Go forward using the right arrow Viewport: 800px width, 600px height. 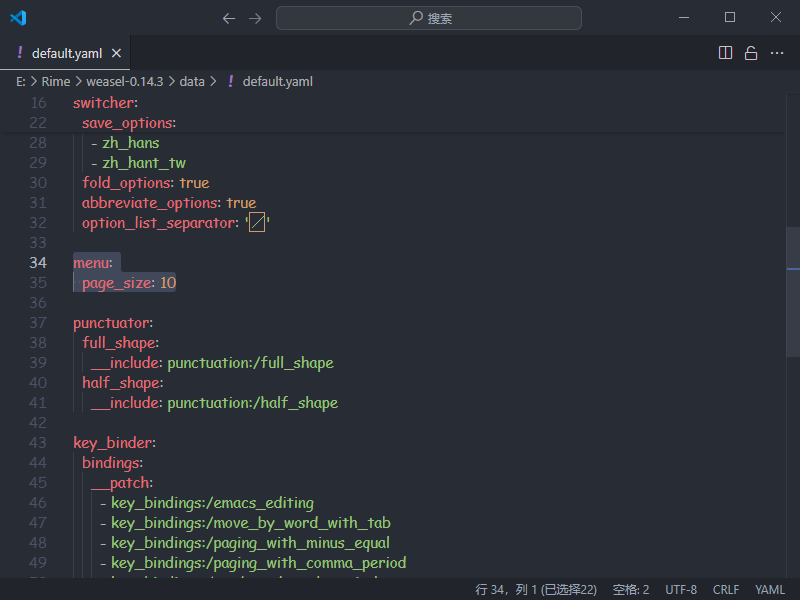click(x=255, y=18)
